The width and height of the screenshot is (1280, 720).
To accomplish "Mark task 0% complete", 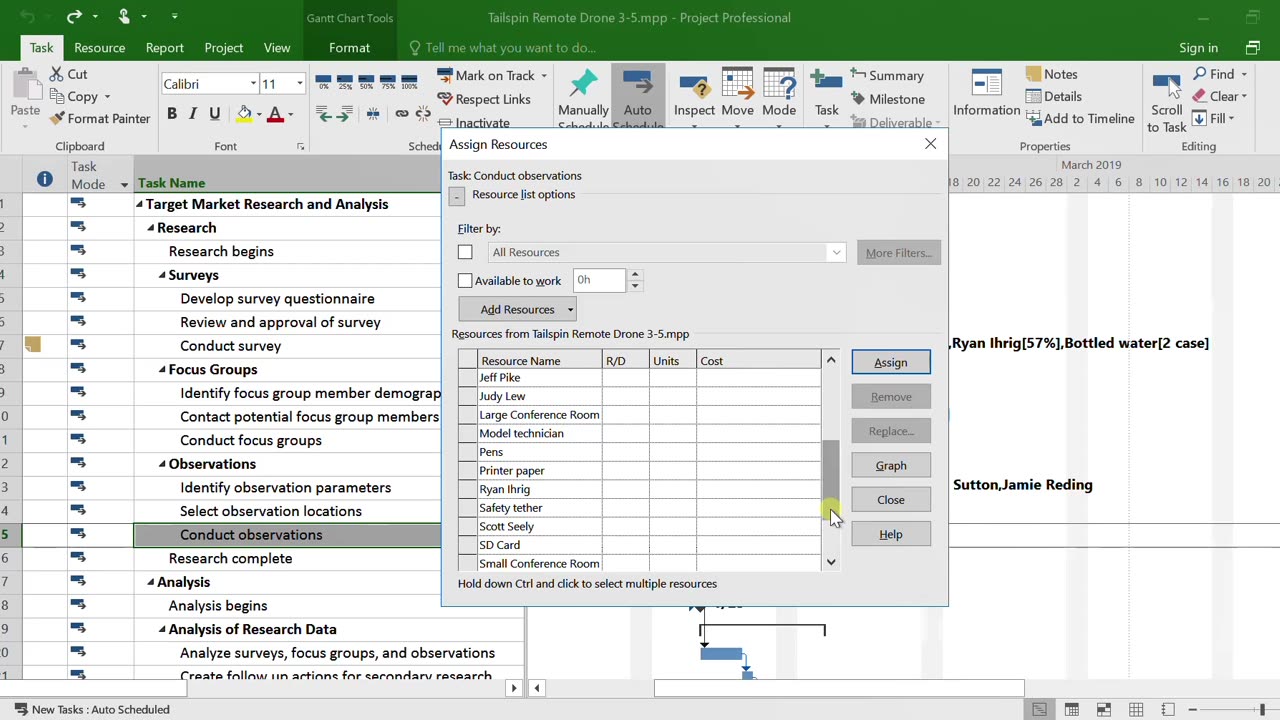I will (x=323, y=83).
